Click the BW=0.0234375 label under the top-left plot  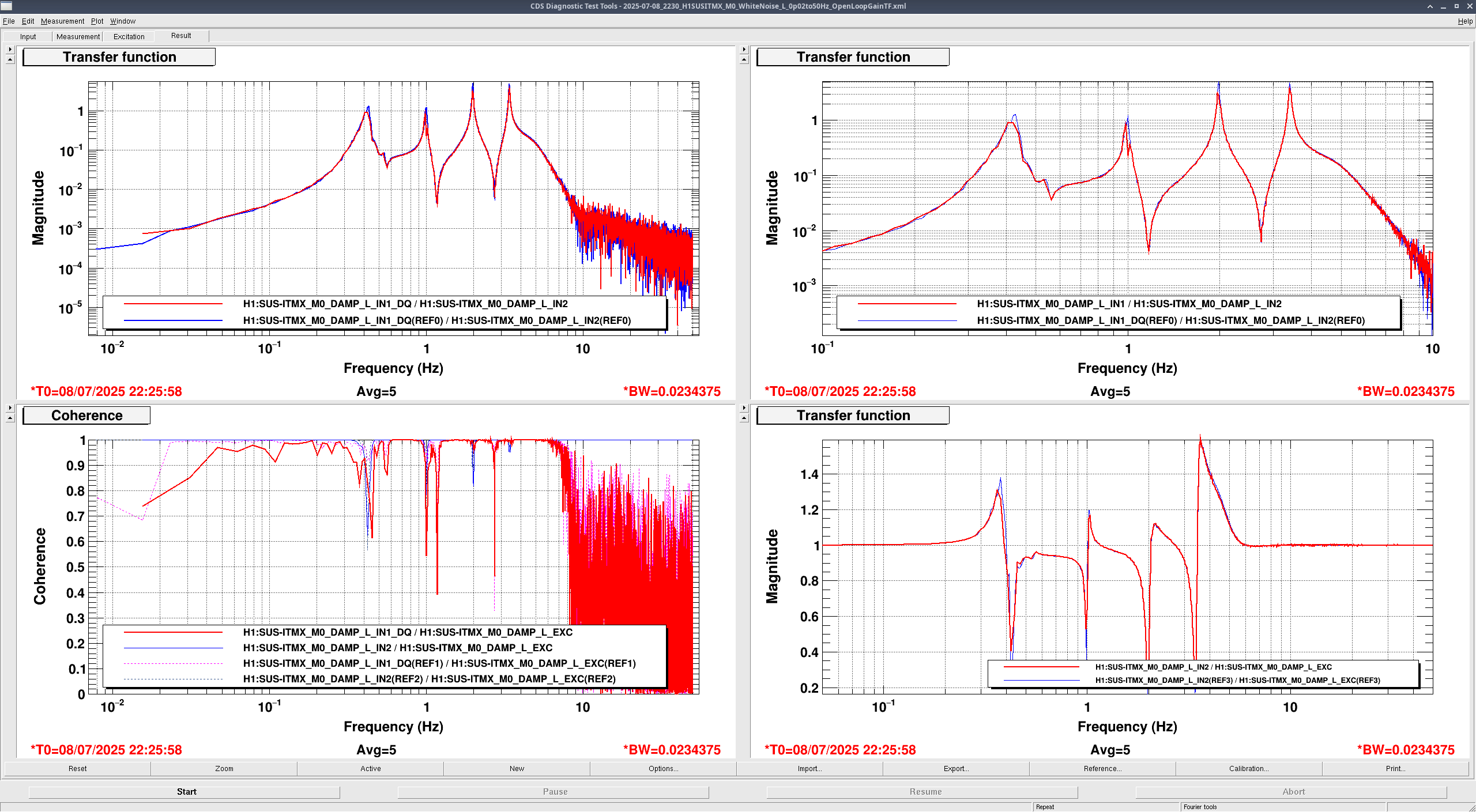pyautogui.click(x=672, y=392)
